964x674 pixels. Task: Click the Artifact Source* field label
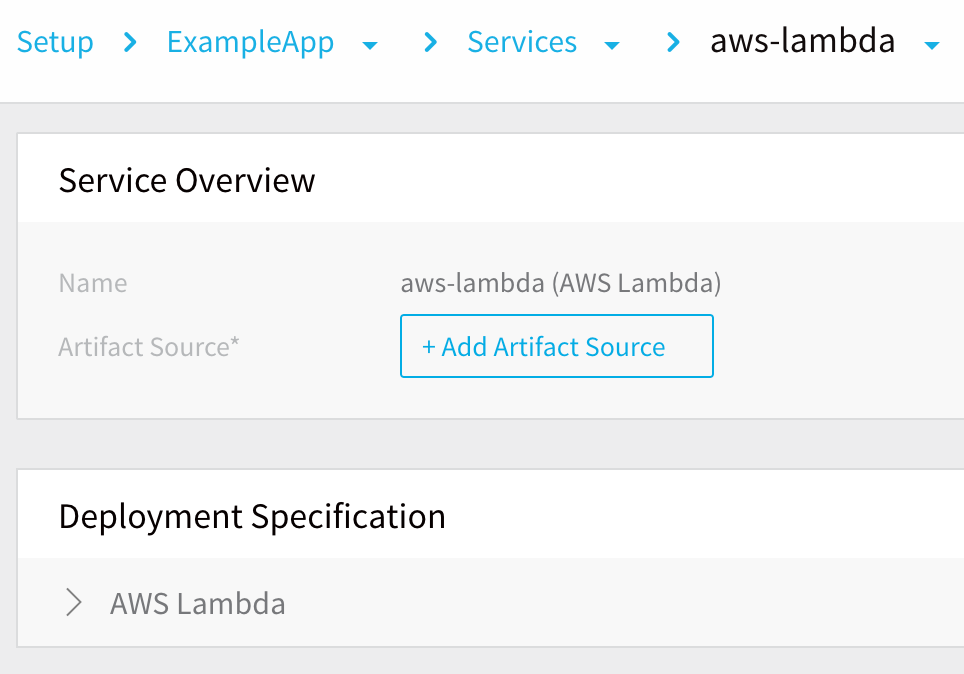coord(149,347)
